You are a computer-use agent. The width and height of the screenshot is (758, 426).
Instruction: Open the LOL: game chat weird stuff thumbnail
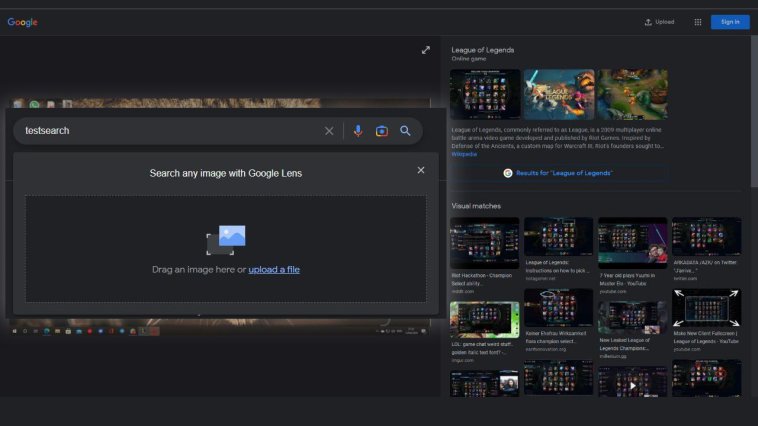click(484, 320)
